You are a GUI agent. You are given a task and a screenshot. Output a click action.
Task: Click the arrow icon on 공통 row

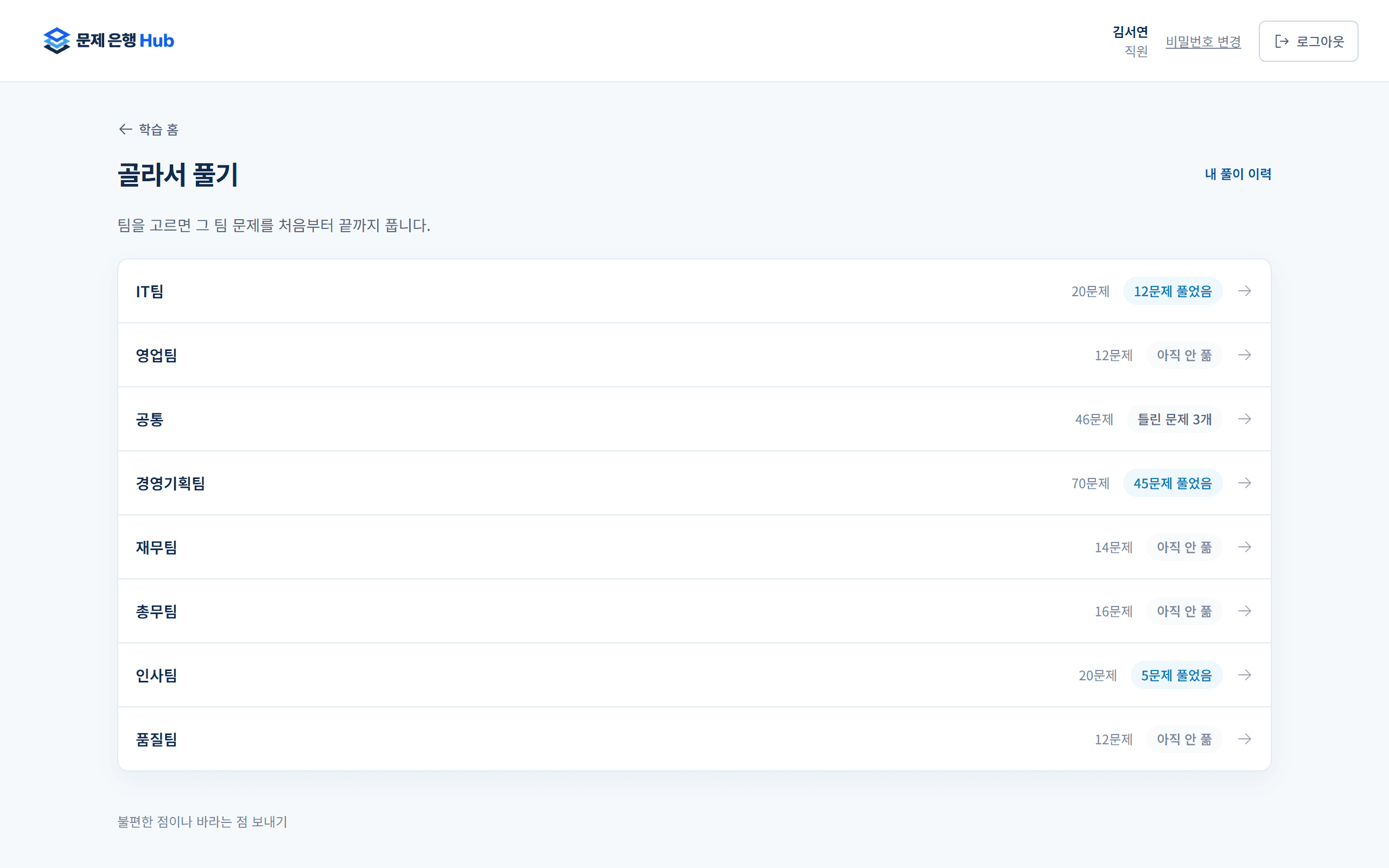pyautogui.click(x=1244, y=419)
